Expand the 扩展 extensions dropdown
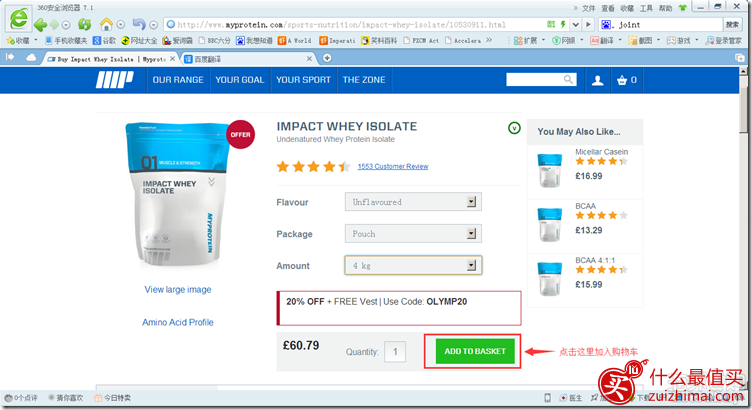 (x=543, y=41)
